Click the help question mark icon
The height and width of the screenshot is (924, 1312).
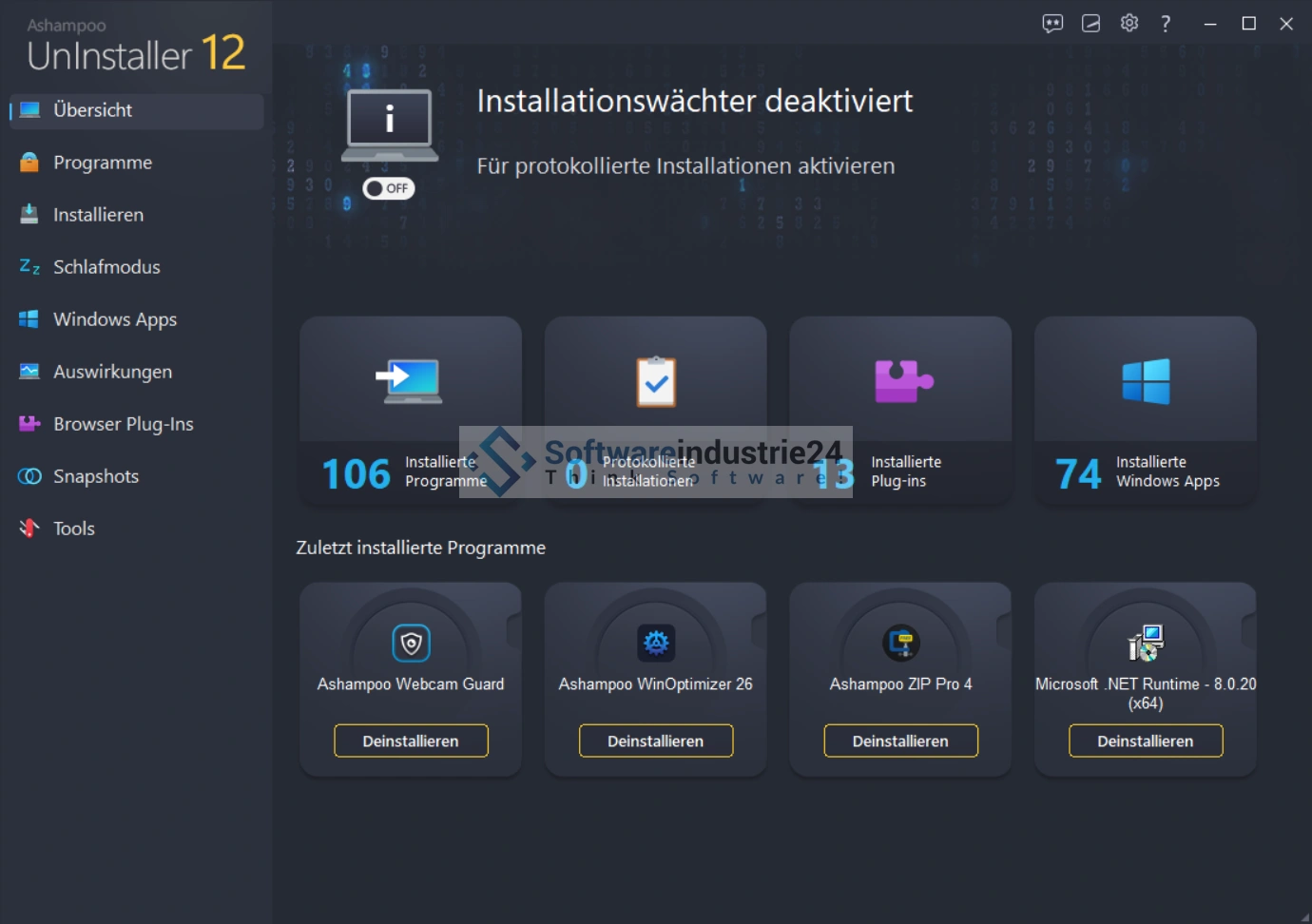point(1166,24)
